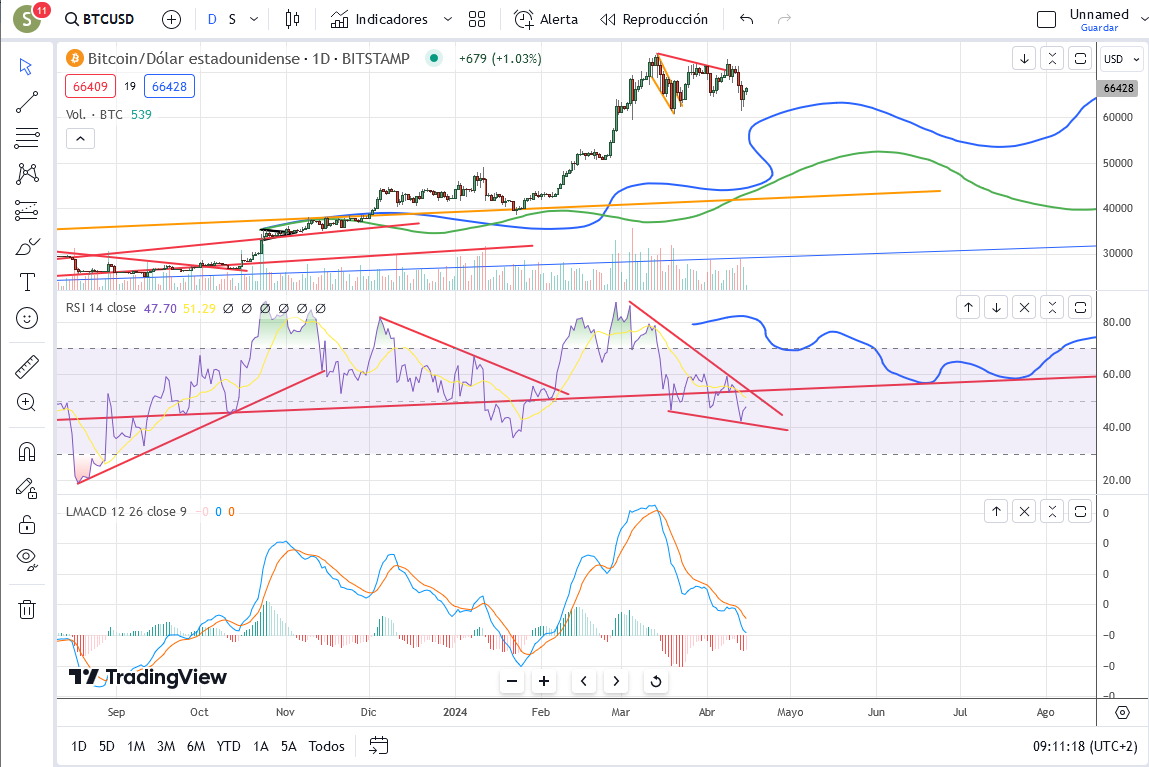This screenshot has width=1149, height=767.
Task: Open the chart patterns tool
Action: pos(26,174)
